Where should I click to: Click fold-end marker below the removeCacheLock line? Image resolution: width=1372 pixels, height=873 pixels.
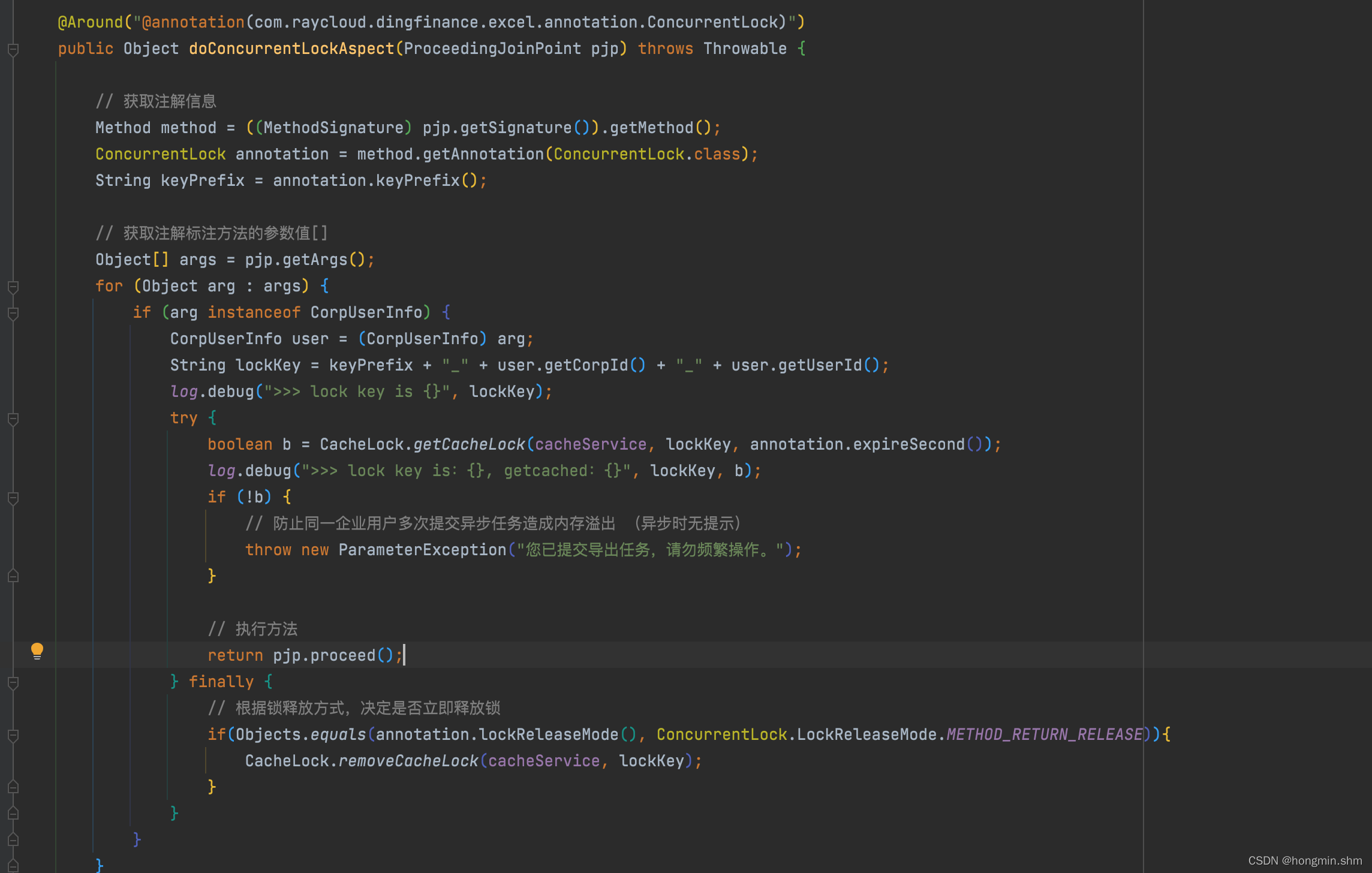13,787
